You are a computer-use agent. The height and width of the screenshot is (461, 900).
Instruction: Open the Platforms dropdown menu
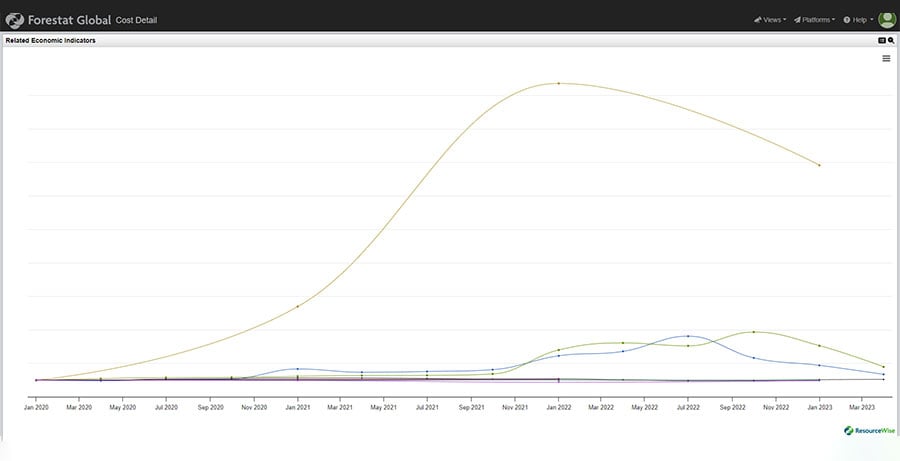(x=814, y=20)
